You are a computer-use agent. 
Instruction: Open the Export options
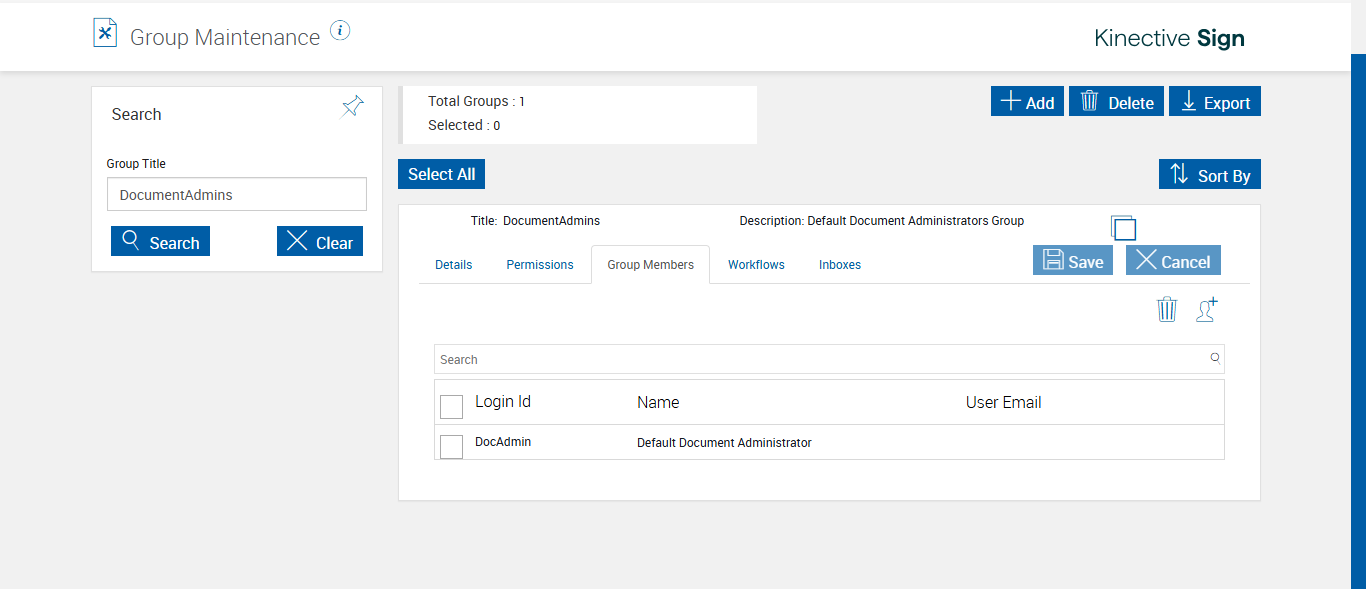[x=1214, y=102]
